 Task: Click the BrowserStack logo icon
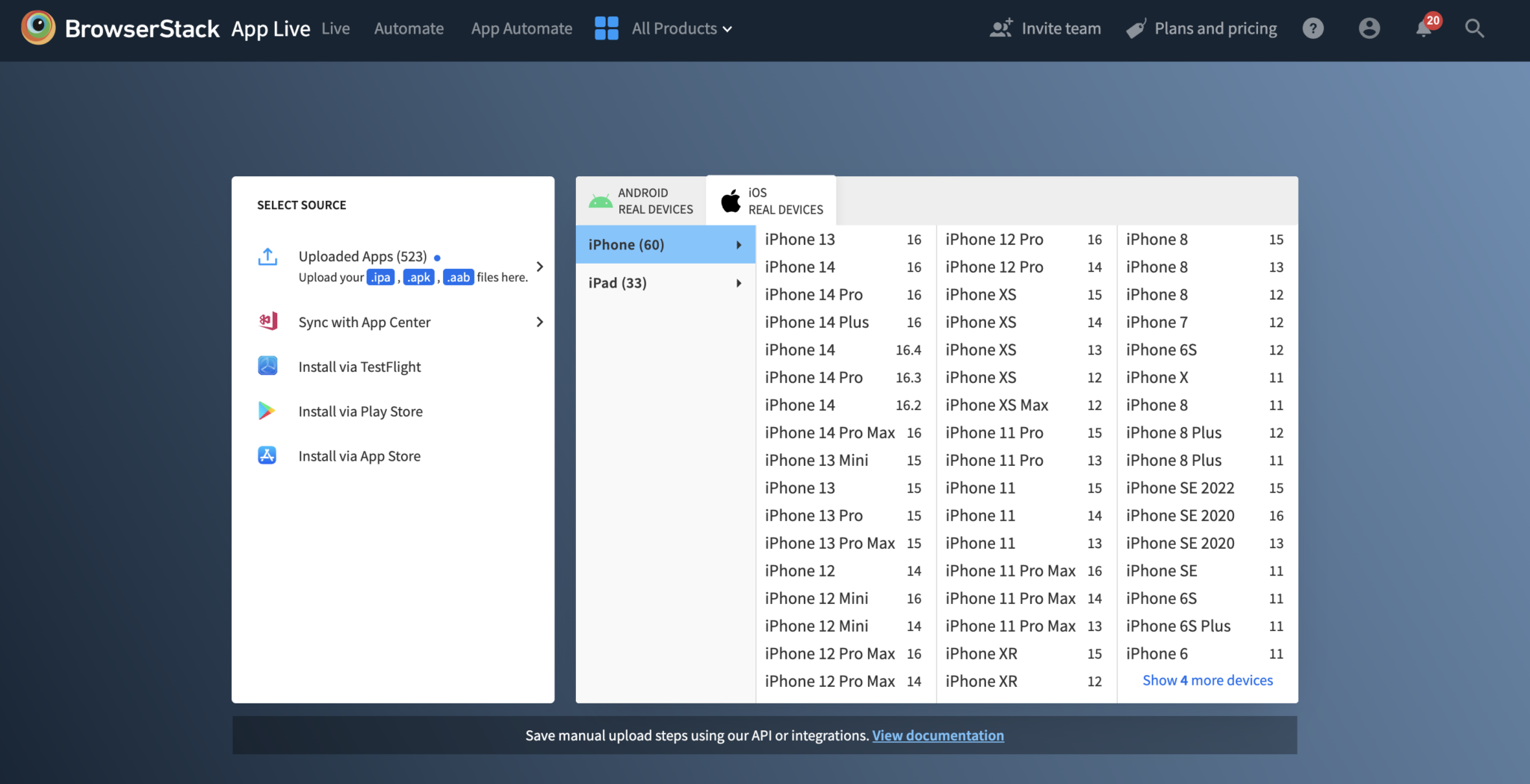click(x=38, y=28)
